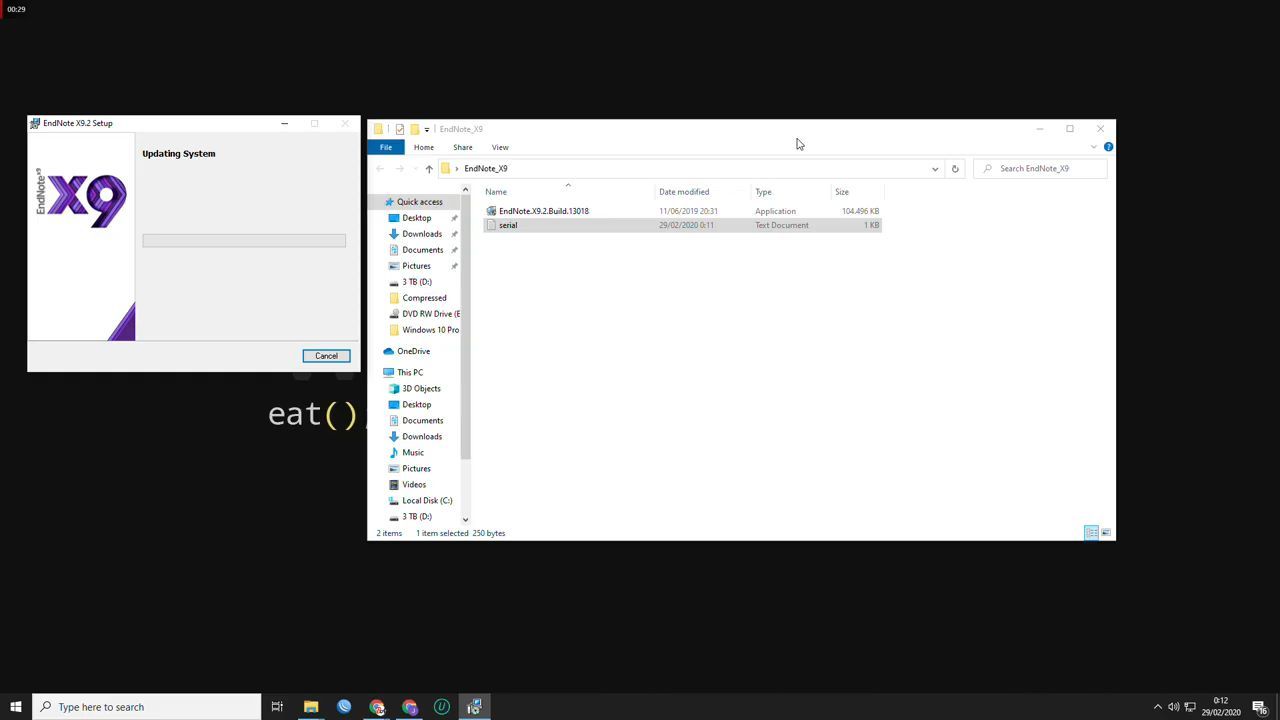Screen dimensions: 1280x720
Task: Open the Action Center notifications icon
Action: tap(1260, 707)
